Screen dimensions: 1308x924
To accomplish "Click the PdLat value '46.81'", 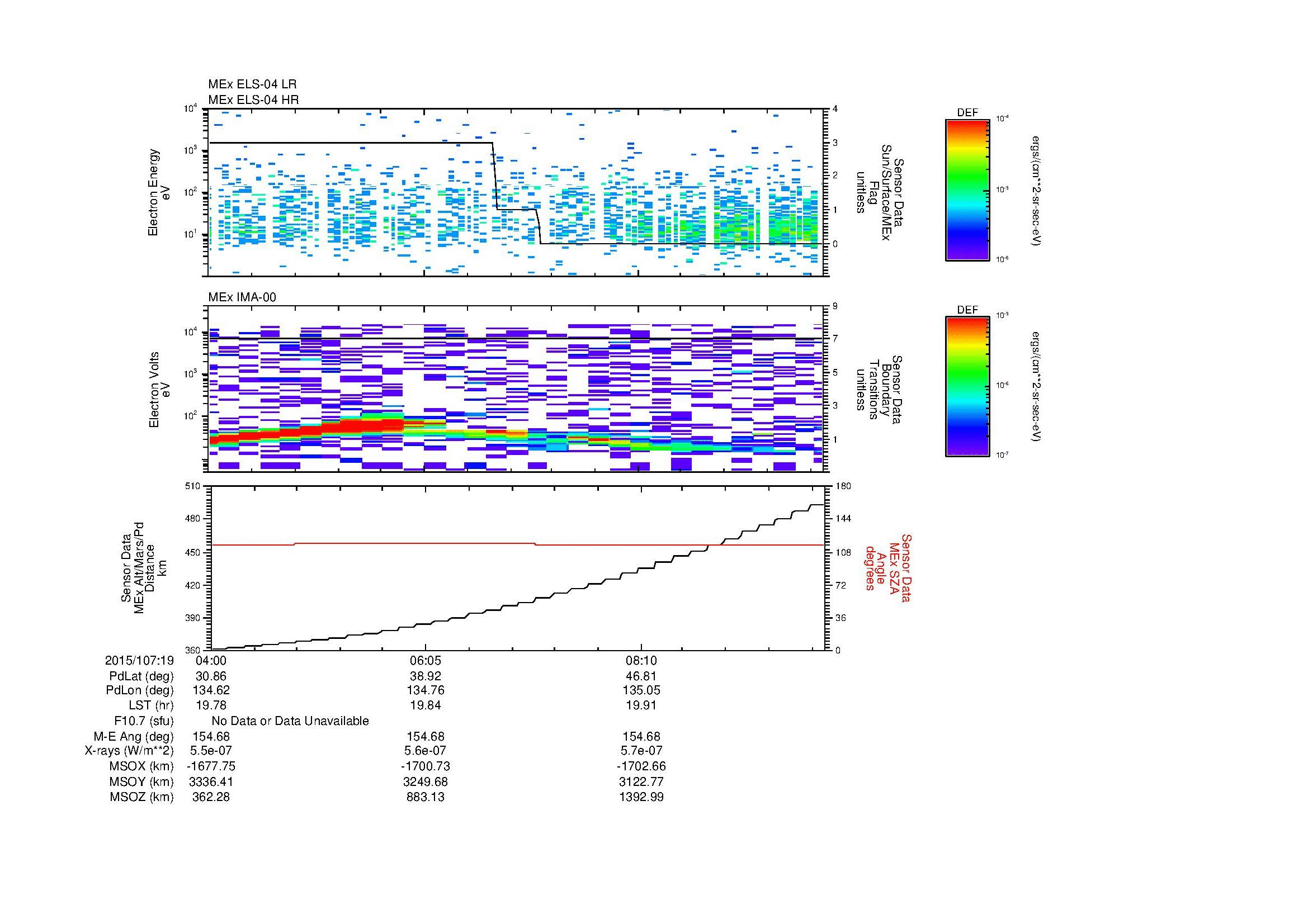I will pyautogui.click(x=641, y=676).
